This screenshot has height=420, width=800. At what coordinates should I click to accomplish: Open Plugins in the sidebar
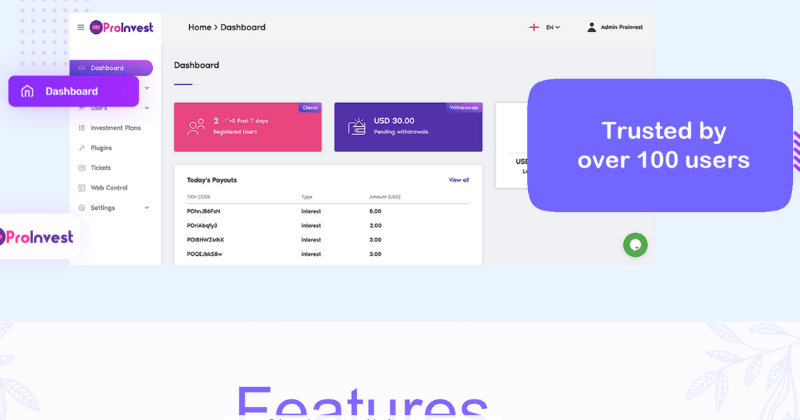(x=101, y=148)
